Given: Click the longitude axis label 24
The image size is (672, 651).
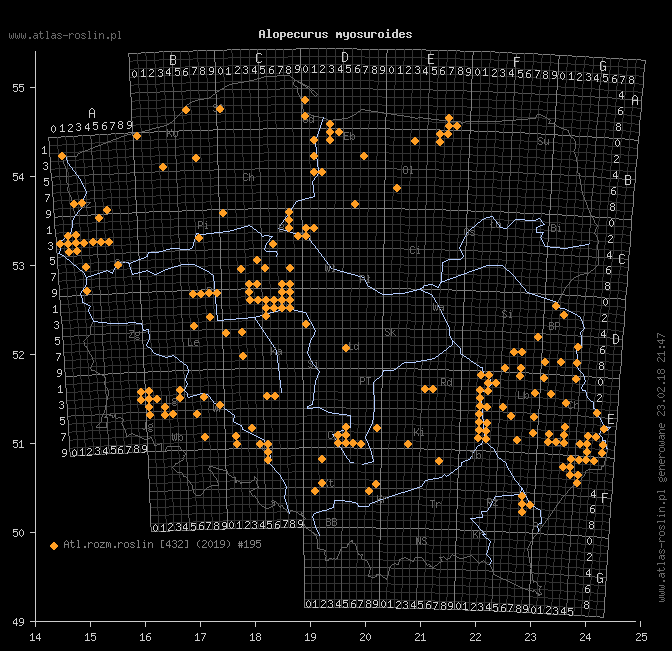Looking at the screenshot, I should (585, 637).
